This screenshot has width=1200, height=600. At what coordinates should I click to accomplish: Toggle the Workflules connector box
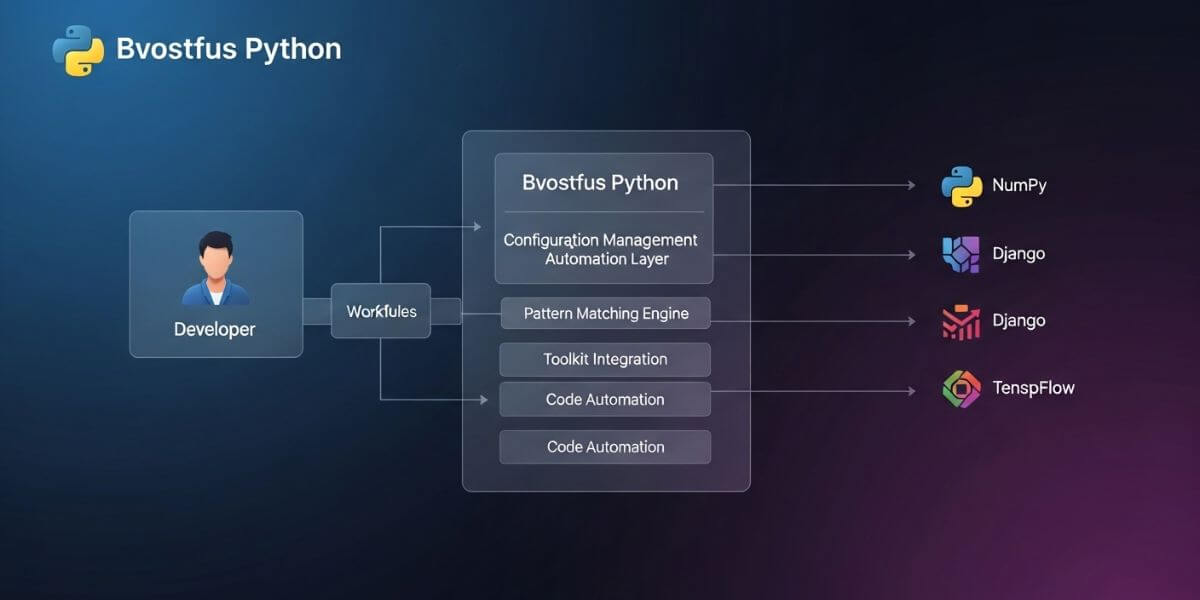click(383, 311)
